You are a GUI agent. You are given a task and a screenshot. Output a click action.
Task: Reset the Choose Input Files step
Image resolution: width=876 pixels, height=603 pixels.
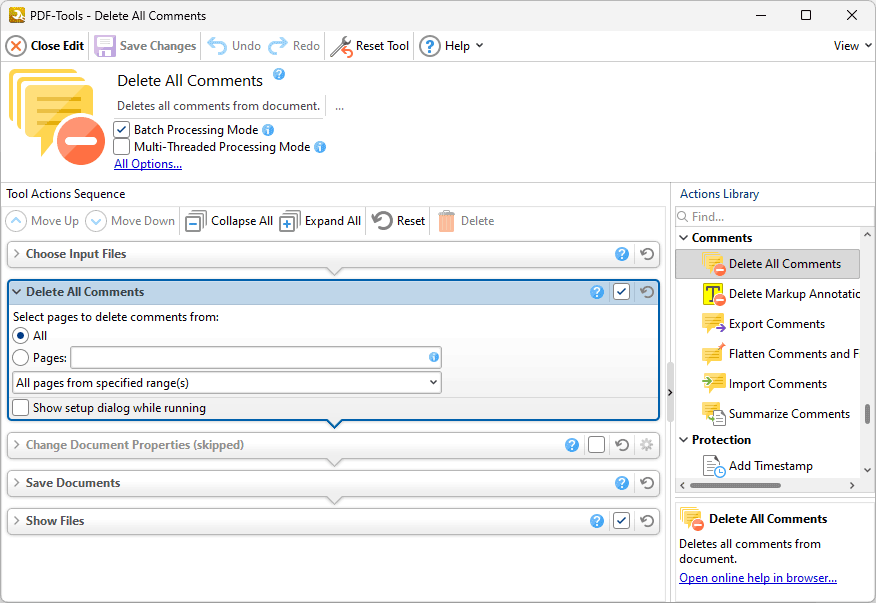point(647,254)
